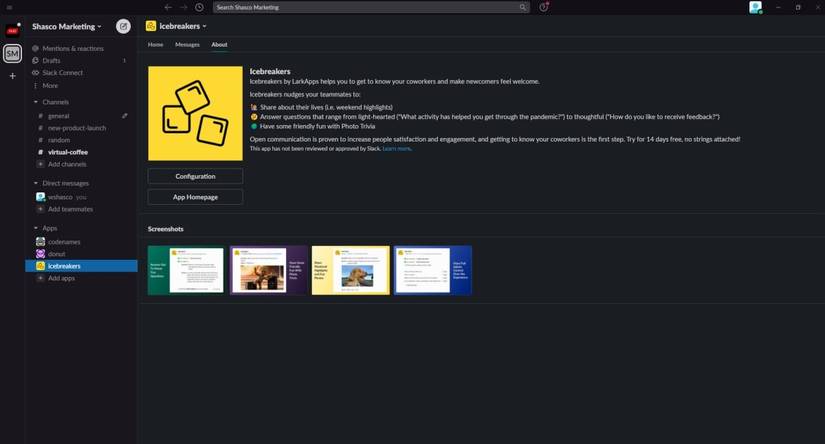Screen dimensions: 825x444
Task: Open Slack Connect
Action: pos(62,73)
